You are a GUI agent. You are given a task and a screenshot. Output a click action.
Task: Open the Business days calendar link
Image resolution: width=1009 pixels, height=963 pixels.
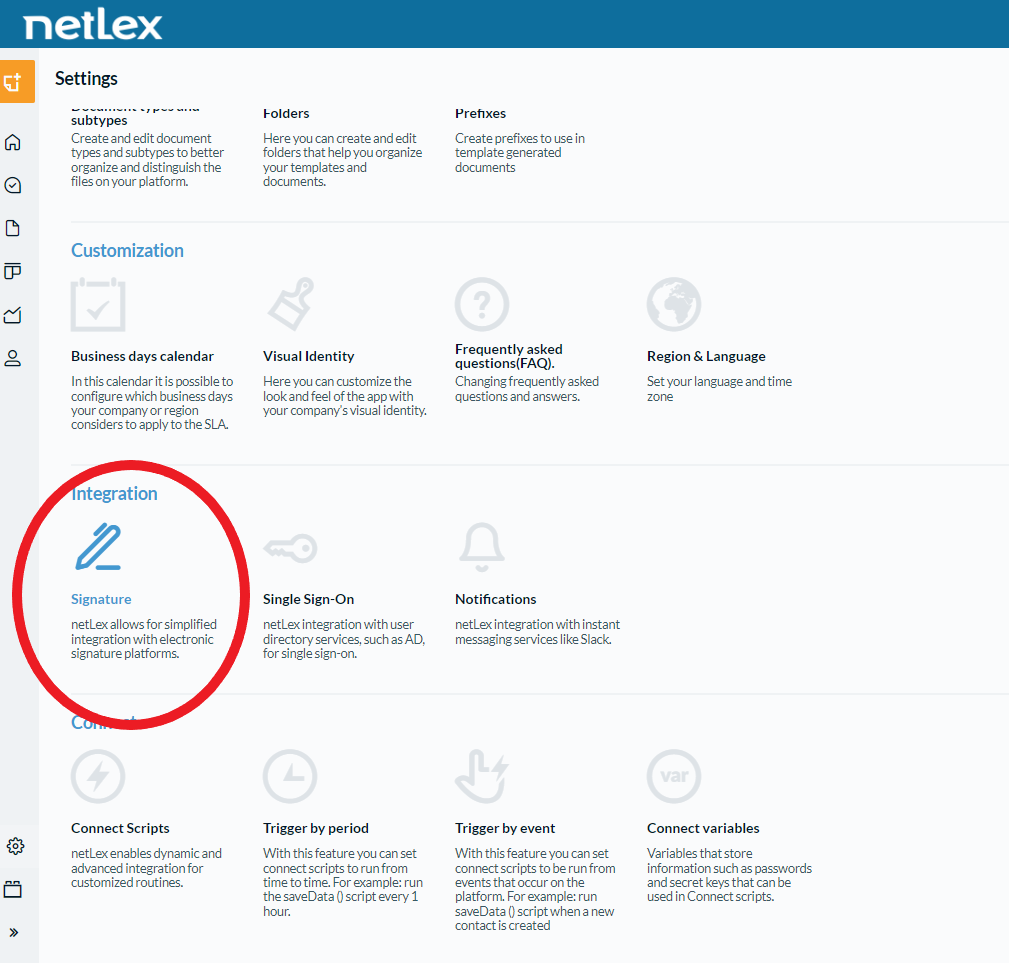[142, 356]
